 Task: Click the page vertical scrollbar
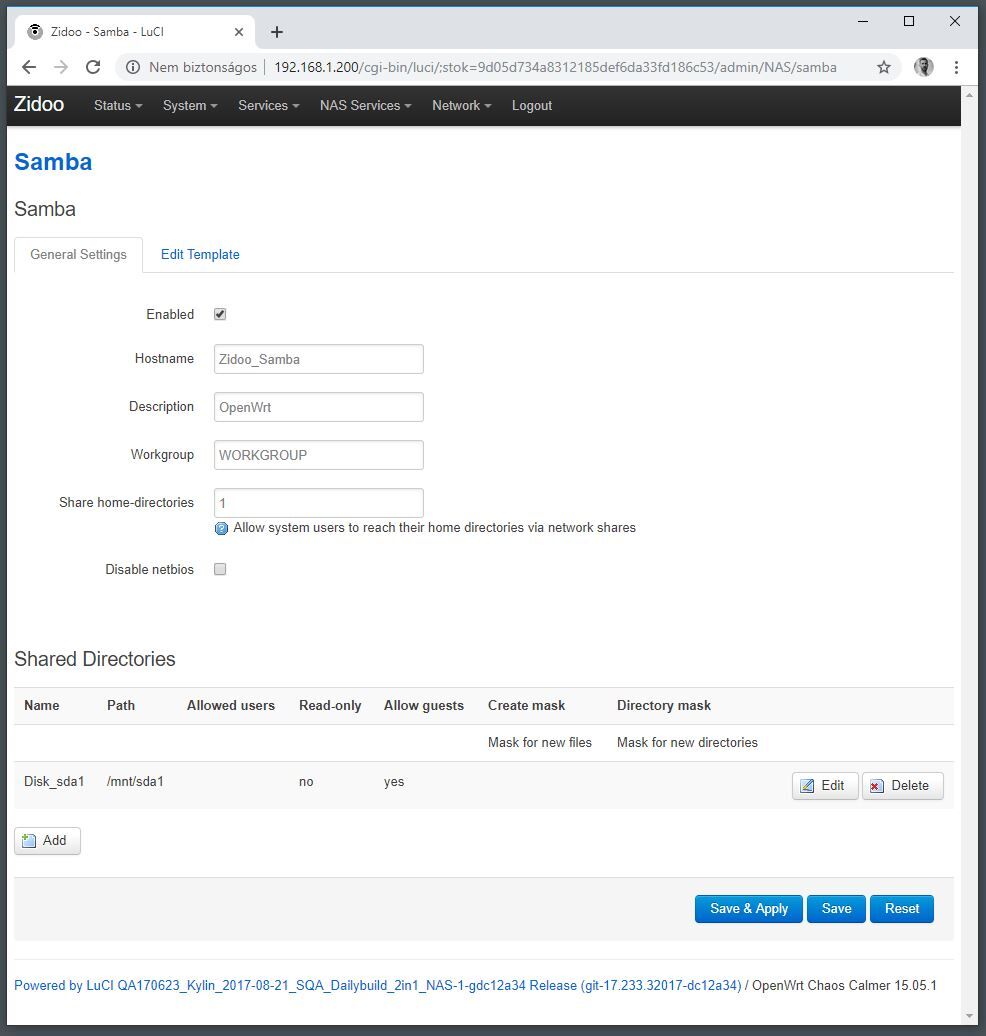[969, 555]
